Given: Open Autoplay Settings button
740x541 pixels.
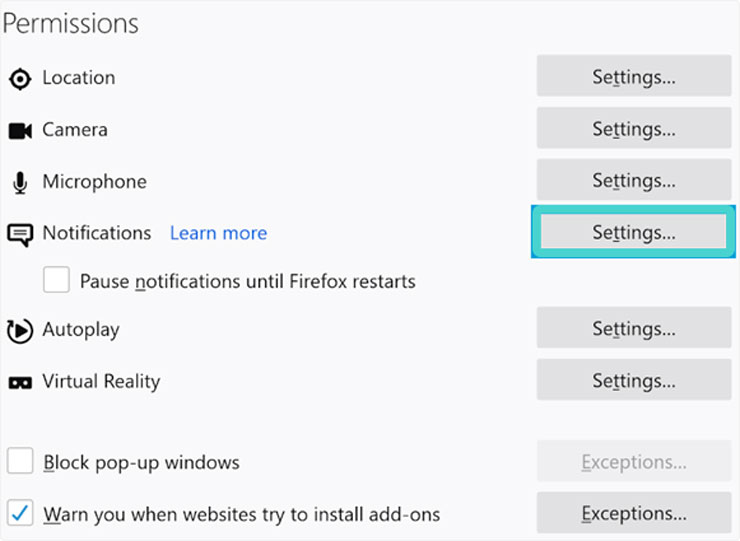Looking at the screenshot, I should pyautogui.click(x=634, y=328).
